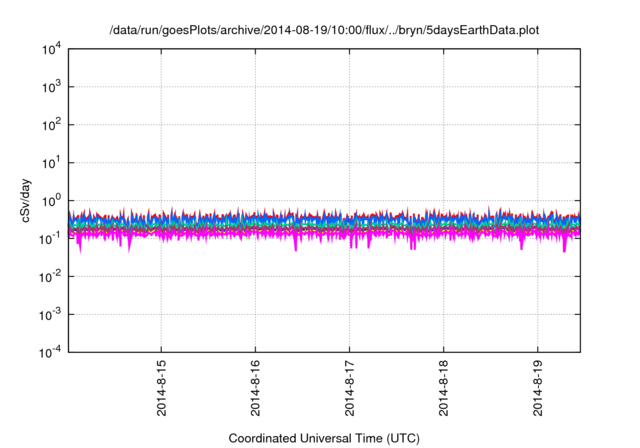Click the 2014-8-19 date label

538,388
